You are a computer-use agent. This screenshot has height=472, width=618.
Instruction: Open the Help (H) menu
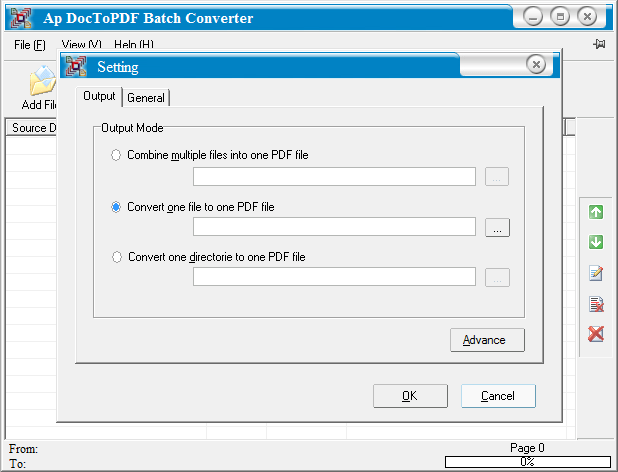[x=134, y=45]
